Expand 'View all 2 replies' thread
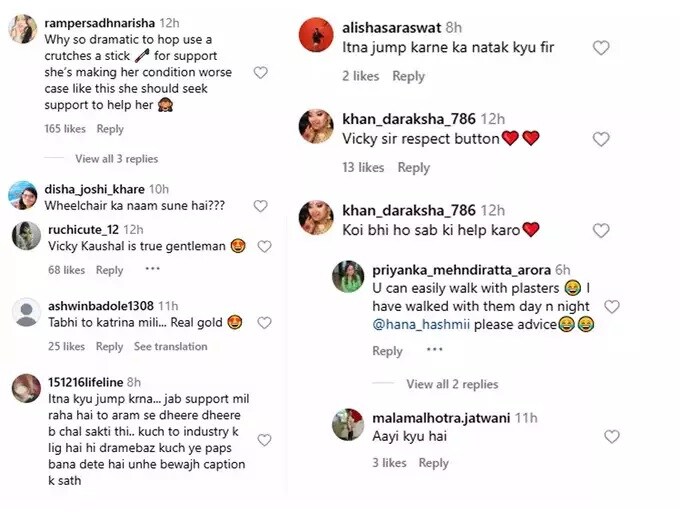 [452, 384]
